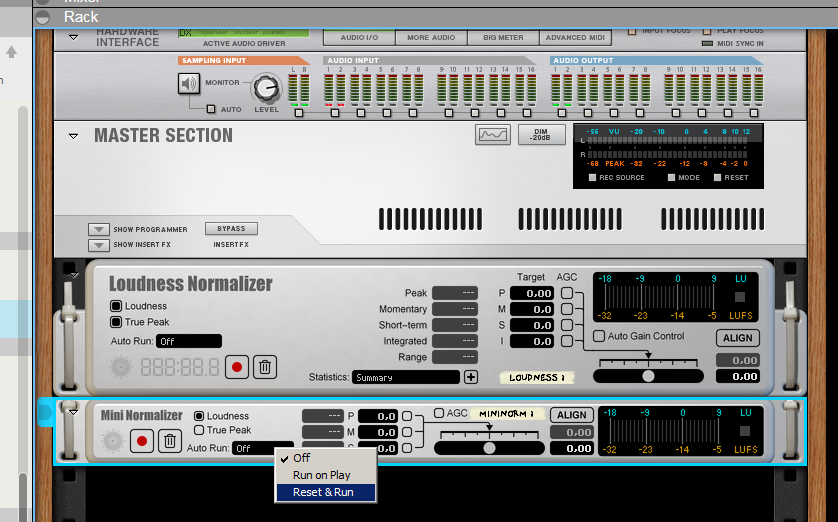The image size is (838, 522).
Task: Toggle the MIDI SYNC IN indicator
Action: (x=707, y=43)
